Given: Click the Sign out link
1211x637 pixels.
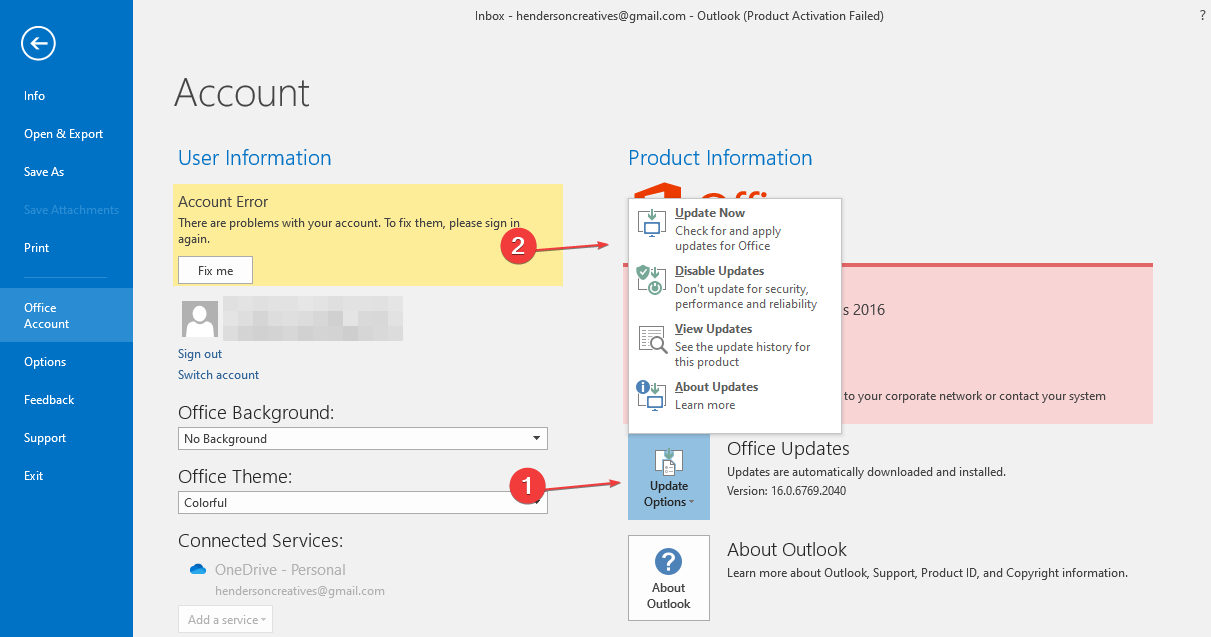Looking at the screenshot, I should 200,354.
